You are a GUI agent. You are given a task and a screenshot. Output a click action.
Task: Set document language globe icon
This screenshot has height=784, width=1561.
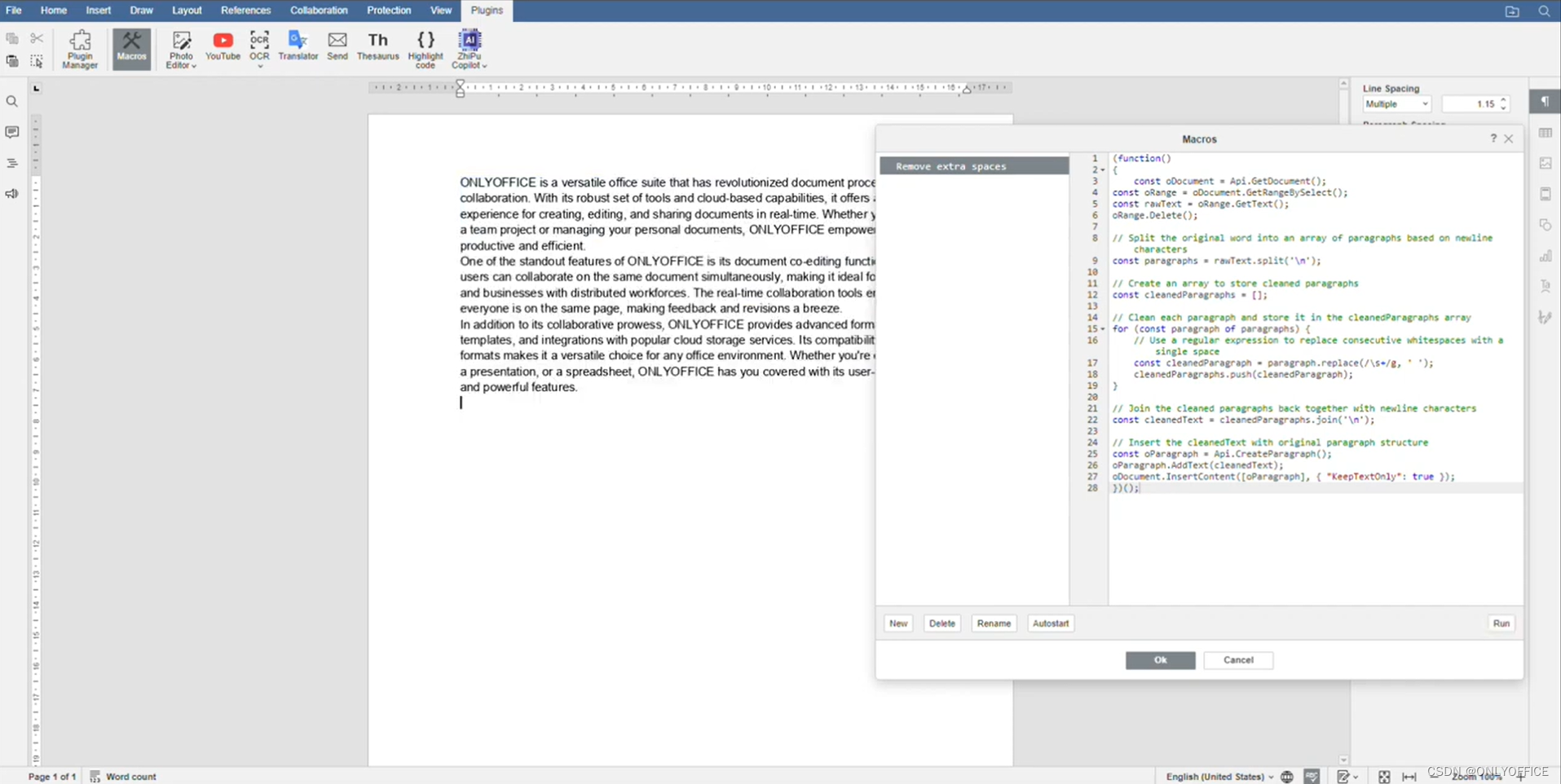1287,777
